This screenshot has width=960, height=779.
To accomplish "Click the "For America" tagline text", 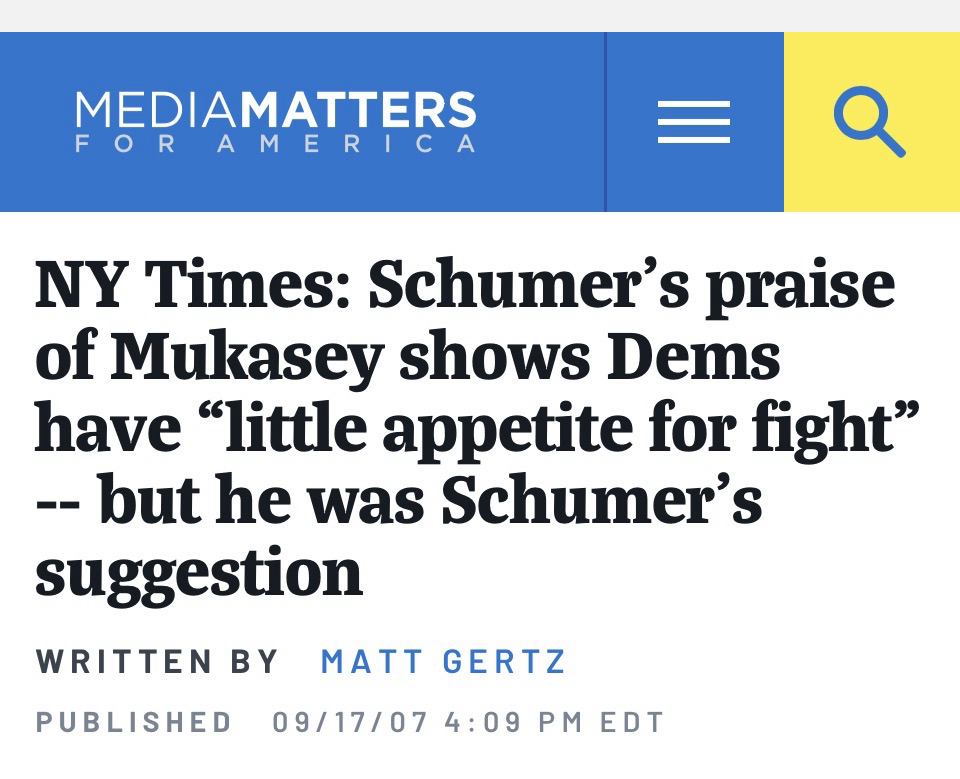I will [275, 144].
